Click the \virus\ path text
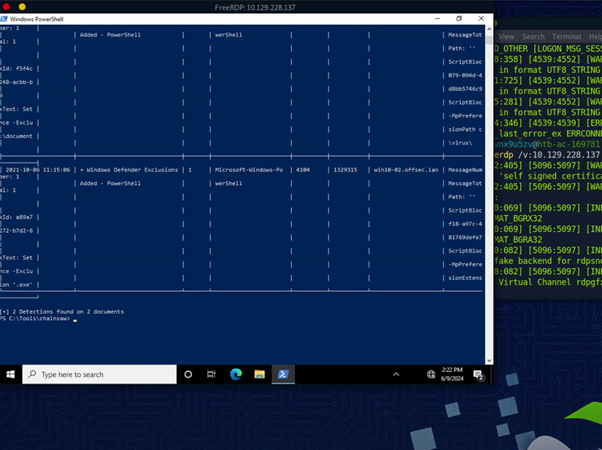Screen dimensions: 602x450 coord(460,143)
